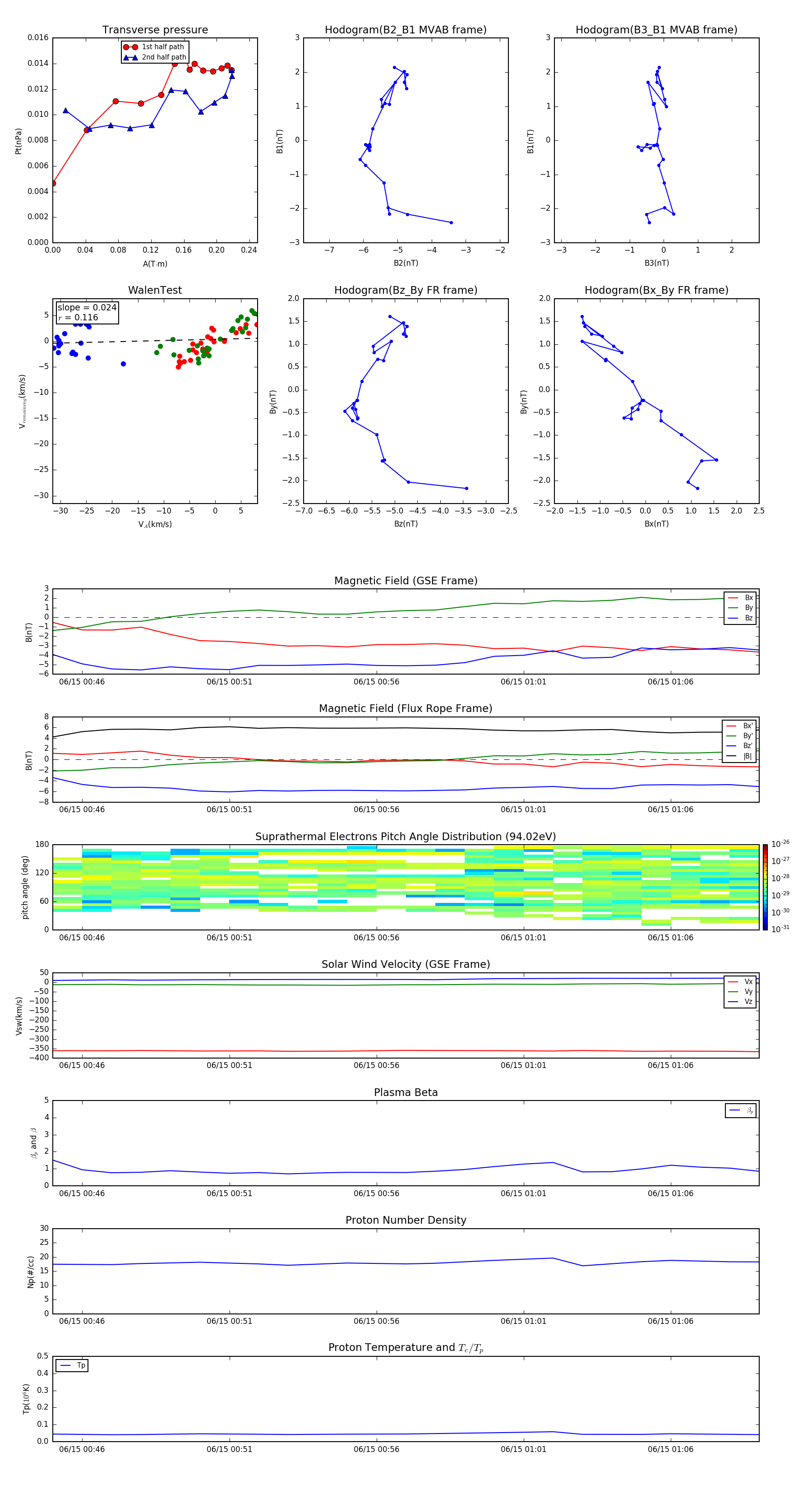Click '06/15 01:06' tick under Proton Temperature panel

pyautogui.click(x=670, y=1450)
